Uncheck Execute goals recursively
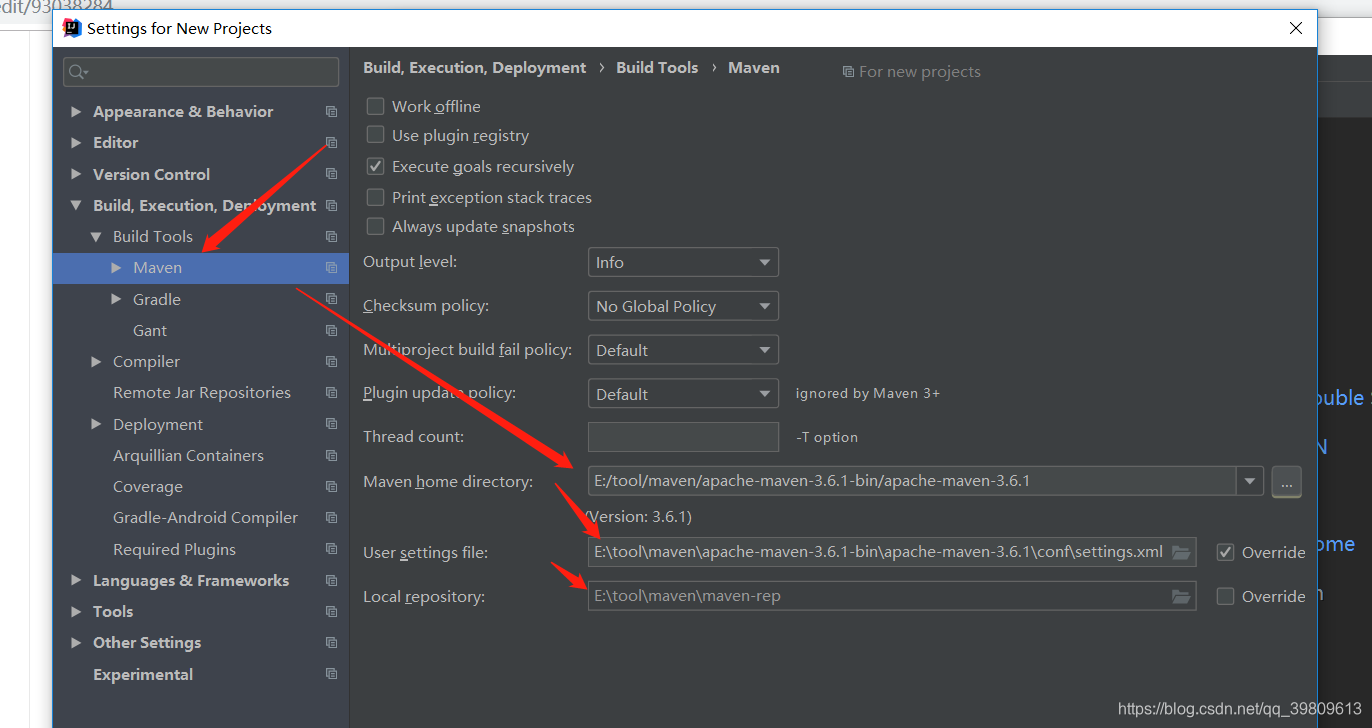 pyautogui.click(x=375, y=166)
